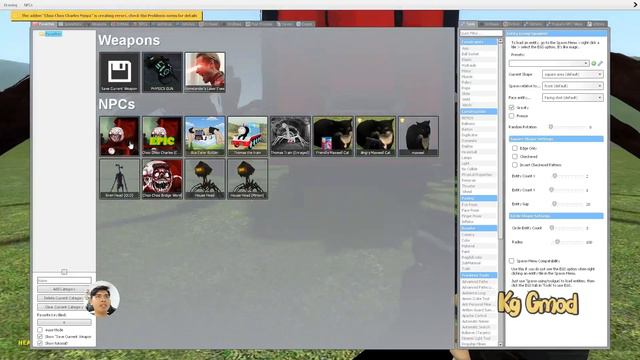Spawn the Choo Choo Bridge Worm NPC
The height and width of the screenshot is (360, 640).
(162, 179)
